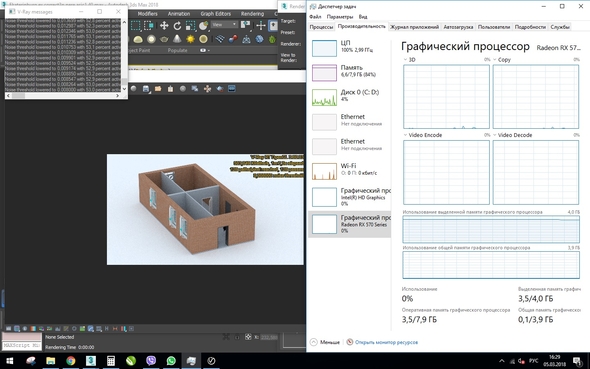Image resolution: width=590 pixels, height=369 pixels.
Task: Open Google Chrome from the taskbar
Action: point(70,361)
